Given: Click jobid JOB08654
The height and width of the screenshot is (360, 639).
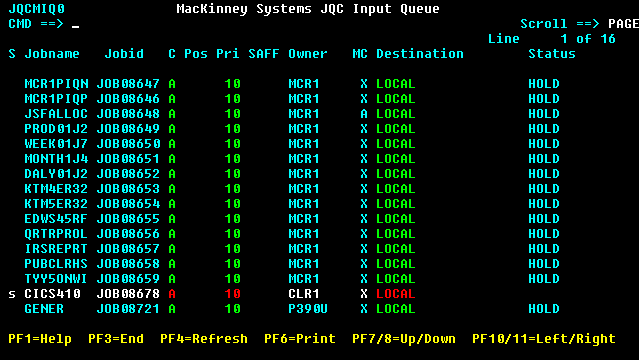Looking at the screenshot, I should pyautogui.click(x=128, y=204).
